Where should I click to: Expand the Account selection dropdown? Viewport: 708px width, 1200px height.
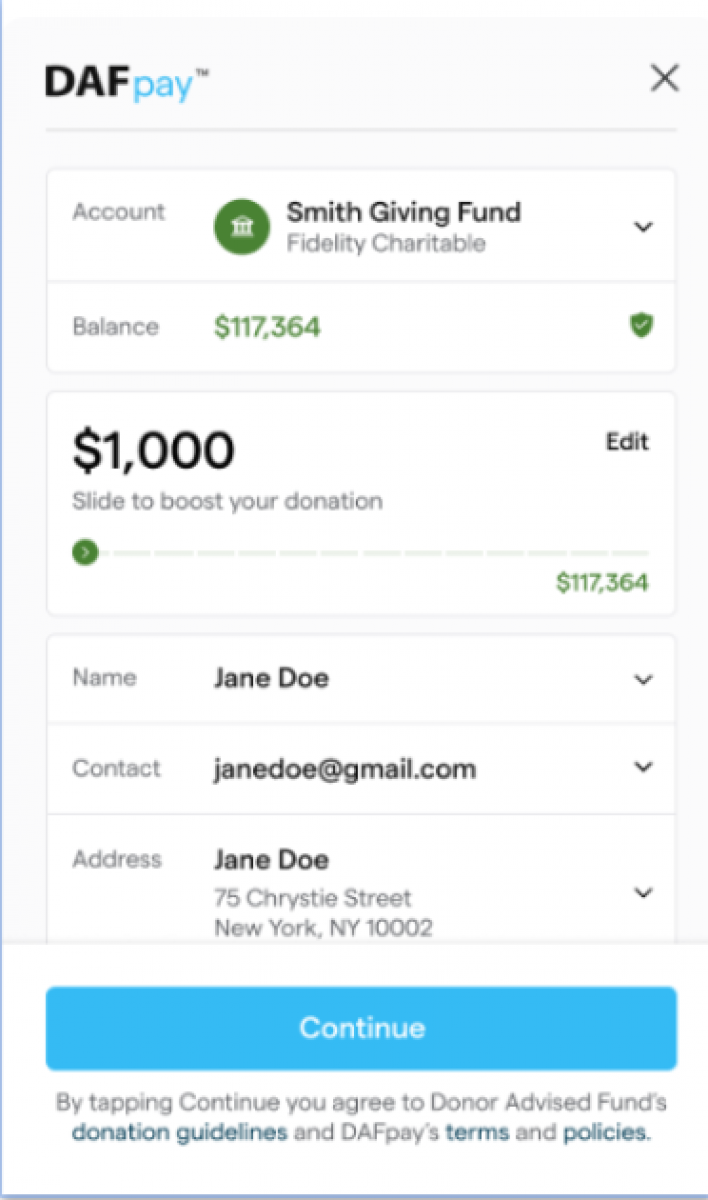click(643, 227)
